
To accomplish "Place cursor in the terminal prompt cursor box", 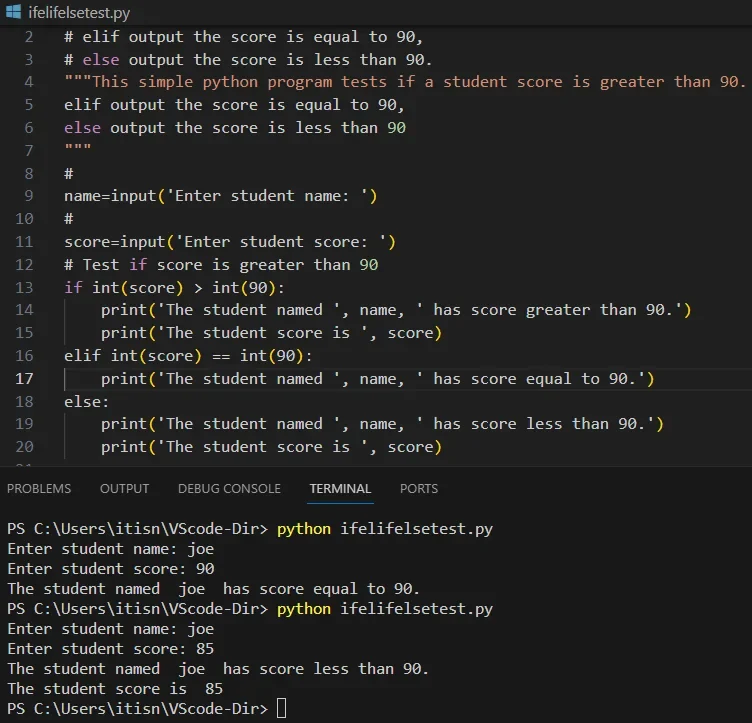I will coord(282,709).
